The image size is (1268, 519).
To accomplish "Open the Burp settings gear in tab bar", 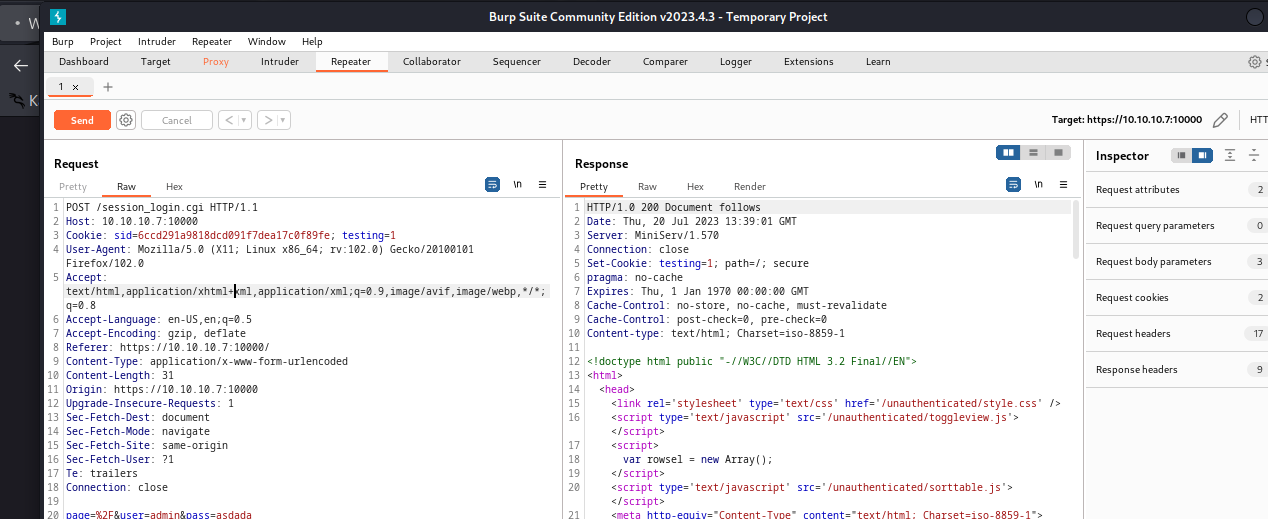I will pyautogui.click(x=1255, y=62).
